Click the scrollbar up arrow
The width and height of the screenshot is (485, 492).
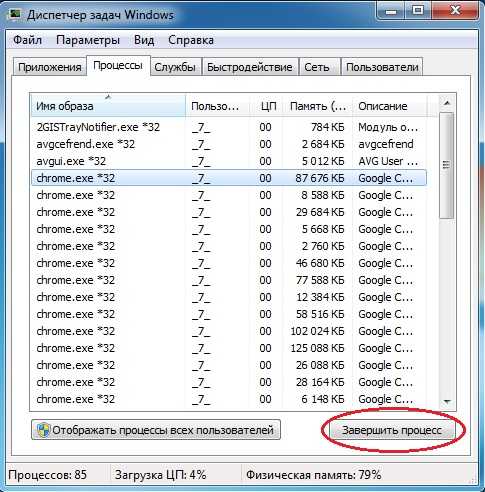click(x=447, y=103)
